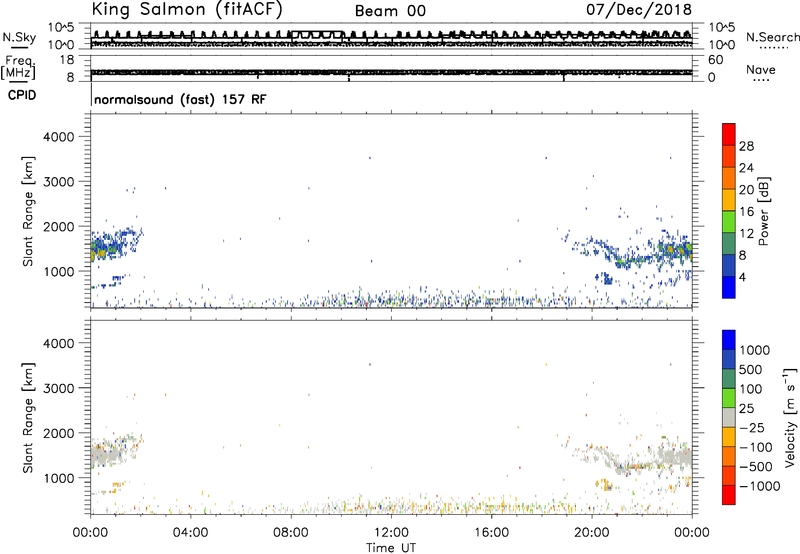Click the orange swatch in Power colorbar
This screenshot has height=554, width=800.
(x=729, y=177)
